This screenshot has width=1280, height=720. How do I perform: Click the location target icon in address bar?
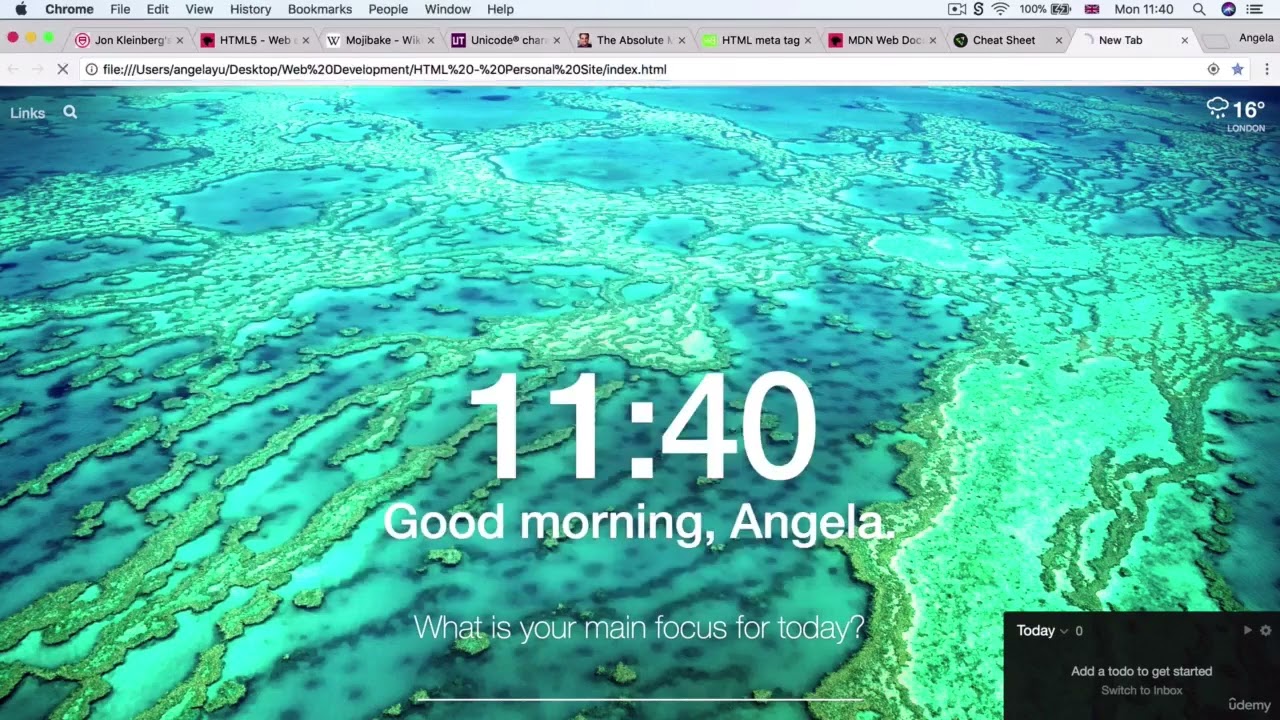click(1213, 69)
